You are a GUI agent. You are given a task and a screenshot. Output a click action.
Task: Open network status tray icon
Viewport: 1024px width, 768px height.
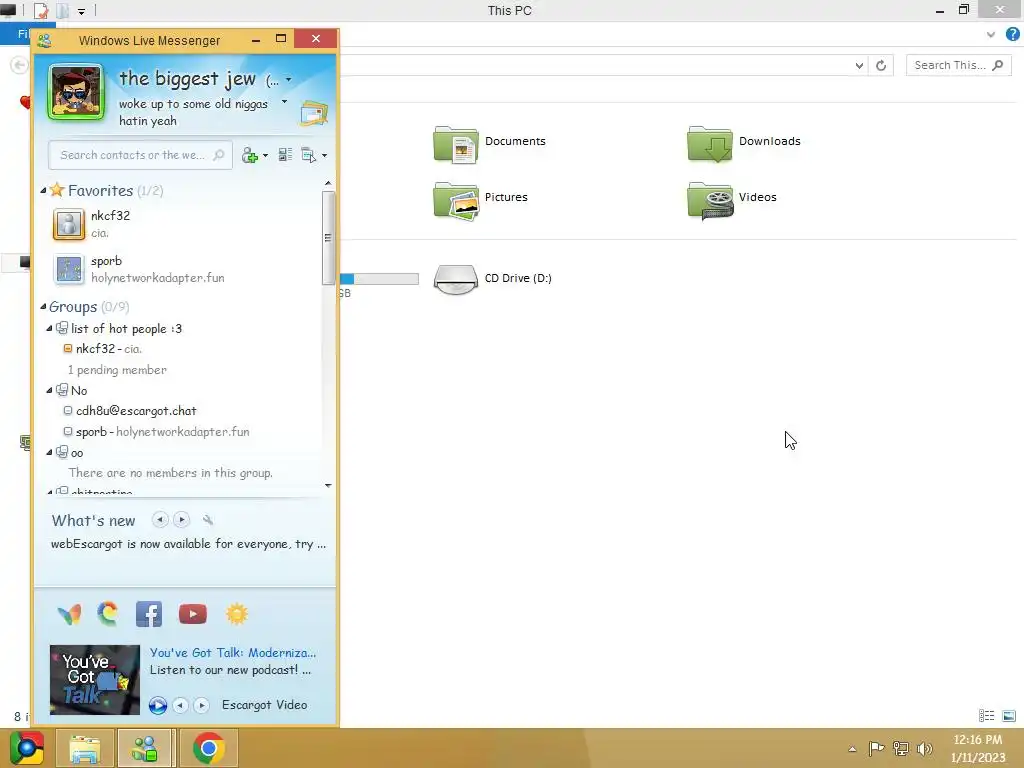[901, 748]
